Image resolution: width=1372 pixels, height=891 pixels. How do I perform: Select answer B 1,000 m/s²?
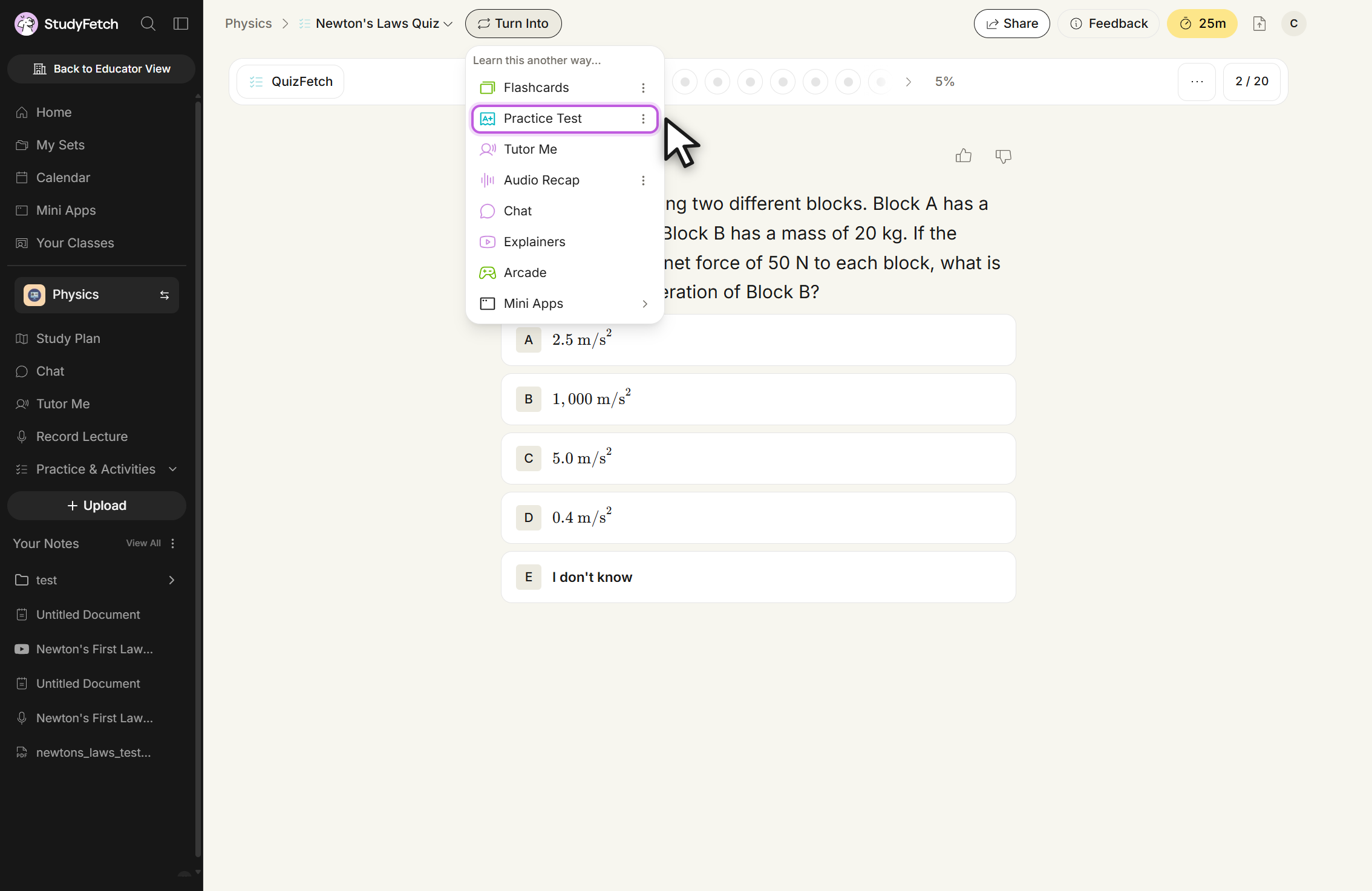(x=758, y=399)
